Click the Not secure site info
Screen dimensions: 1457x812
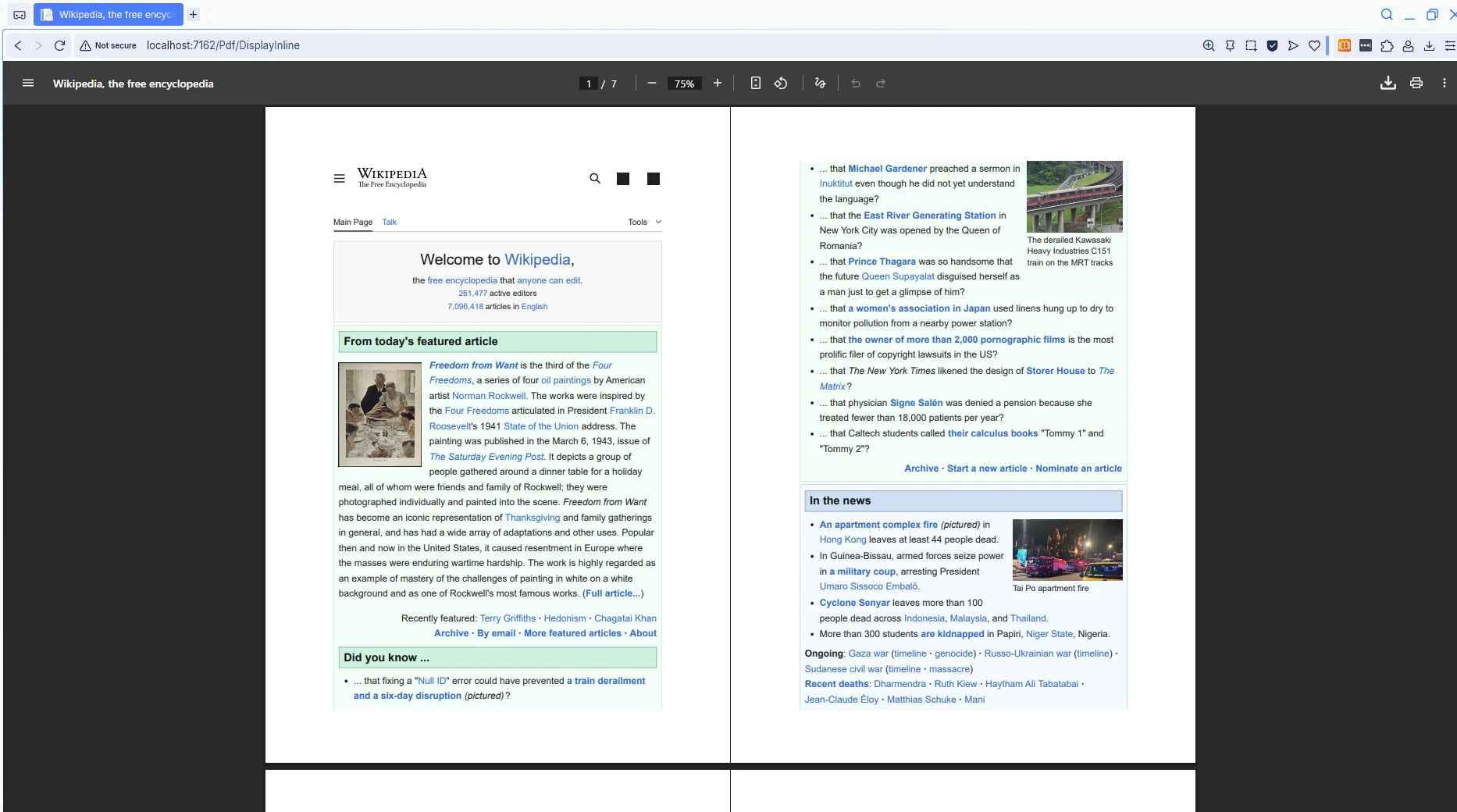pos(109,45)
